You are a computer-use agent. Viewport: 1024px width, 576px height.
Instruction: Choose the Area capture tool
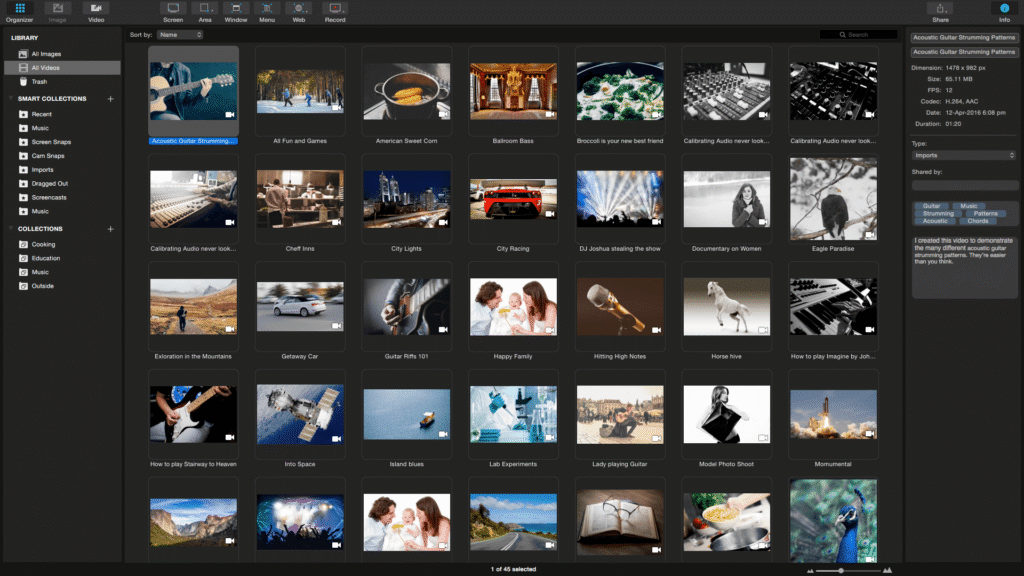[205, 11]
